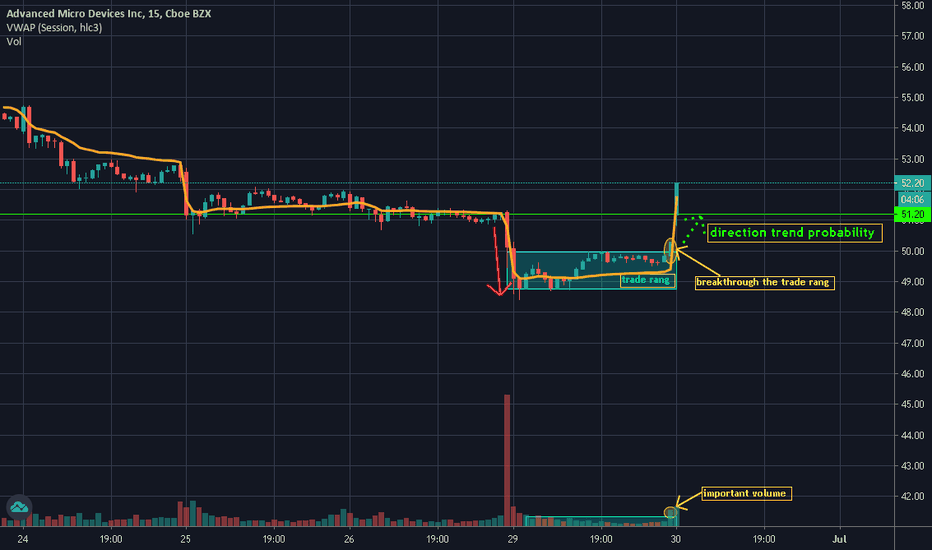Screen dimensions: 932x550
Task: Click the 42.00 price axis label
Action: tap(912, 496)
